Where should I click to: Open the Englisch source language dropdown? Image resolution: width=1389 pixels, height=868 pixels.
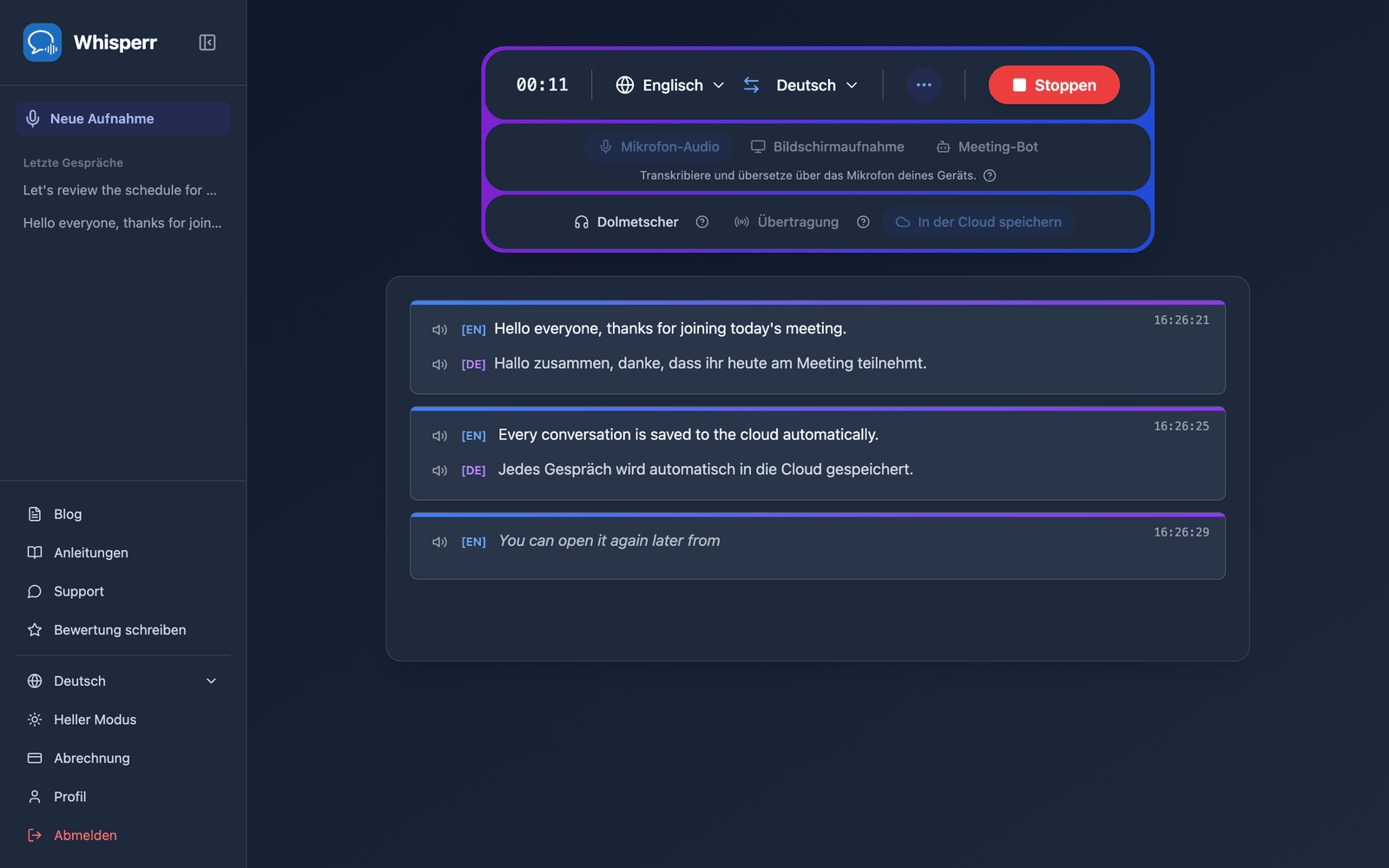point(670,85)
